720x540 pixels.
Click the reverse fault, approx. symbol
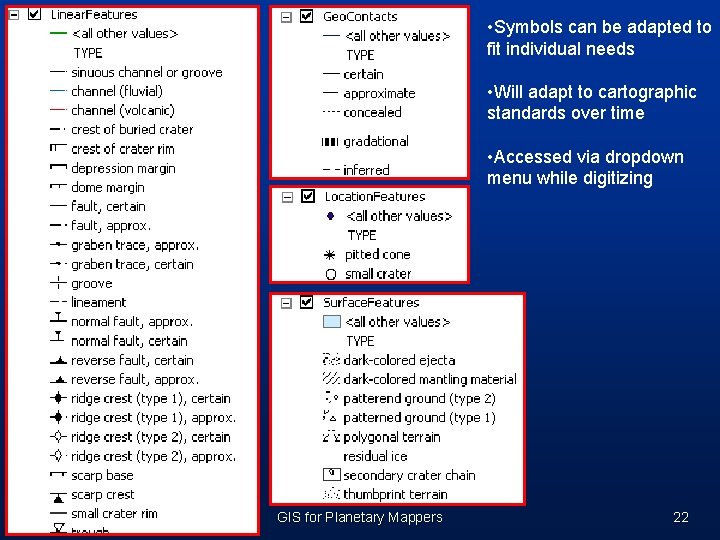pyautogui.click(x=58, y=380)
